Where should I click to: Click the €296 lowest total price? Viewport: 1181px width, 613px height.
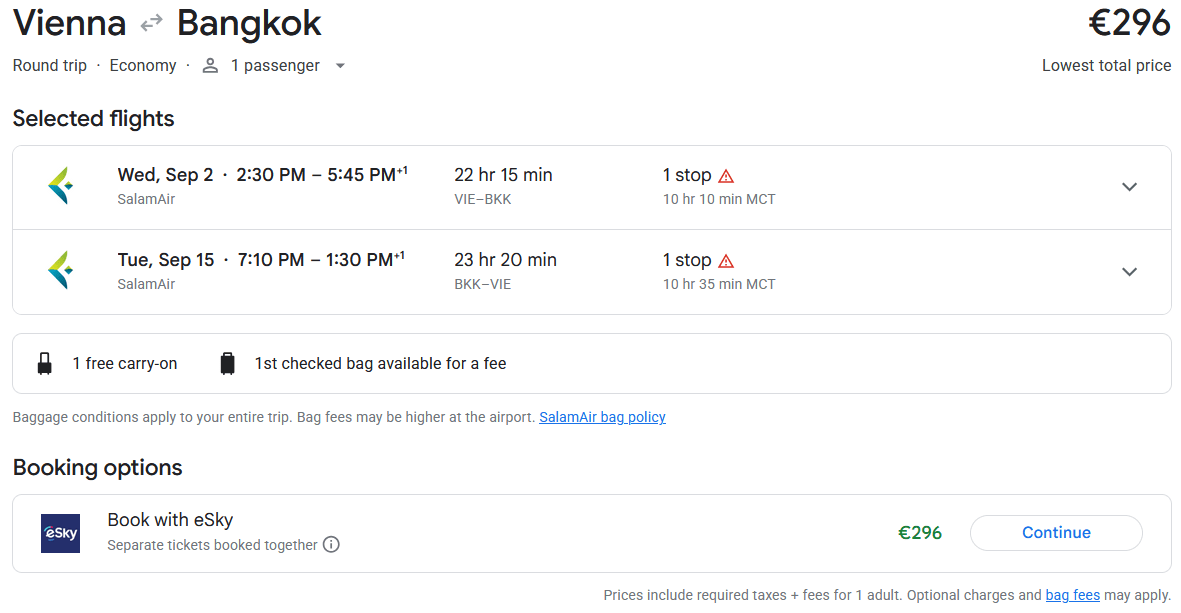pyautogui.click(x=1129, y=23)
